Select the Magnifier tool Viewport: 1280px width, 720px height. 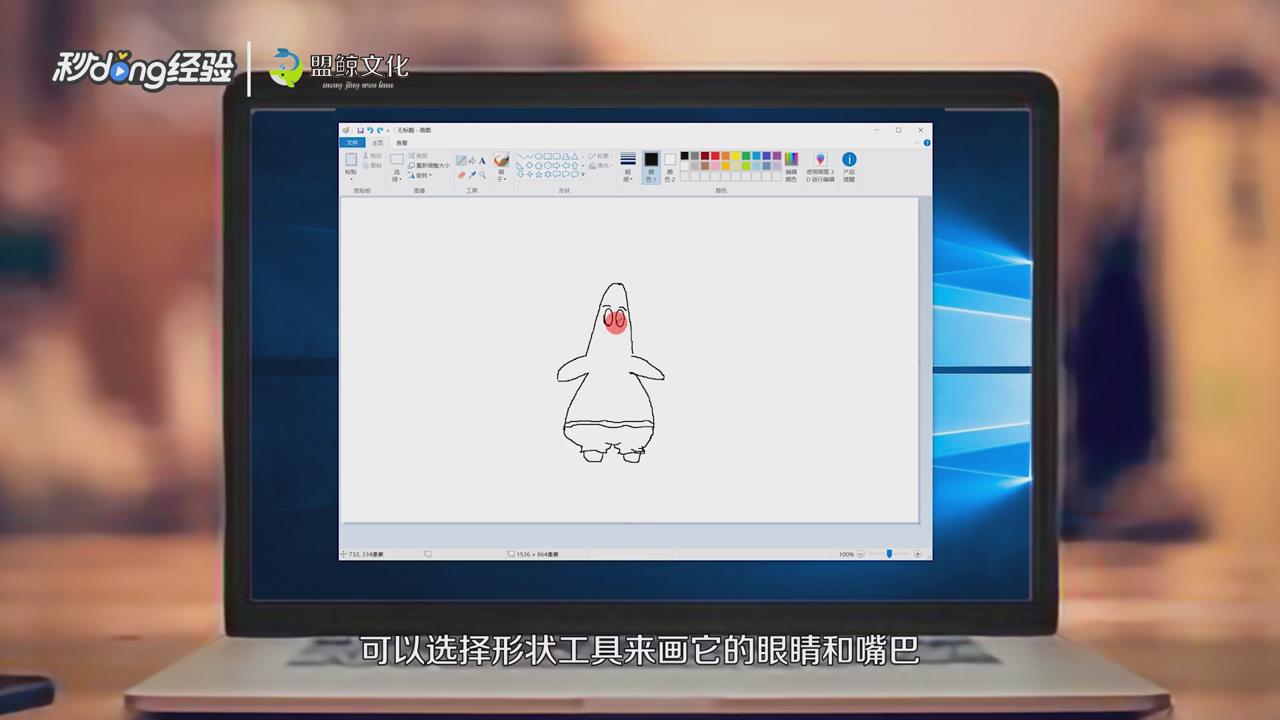pos(482,175)
